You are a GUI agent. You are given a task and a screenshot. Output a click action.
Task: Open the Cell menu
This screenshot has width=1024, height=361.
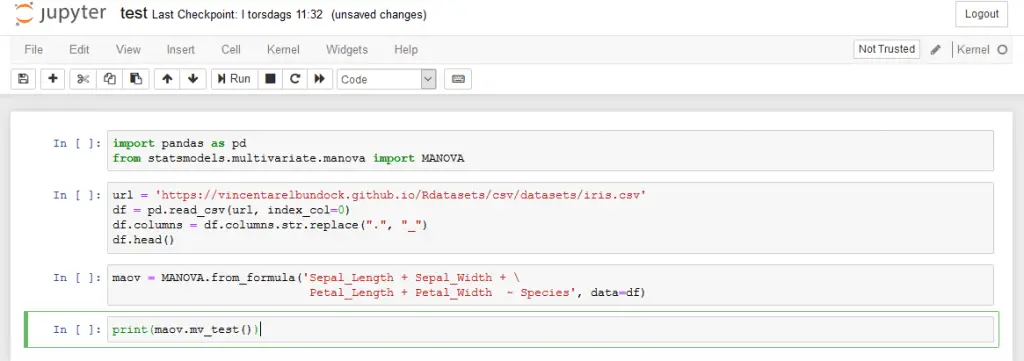point(231,50)
